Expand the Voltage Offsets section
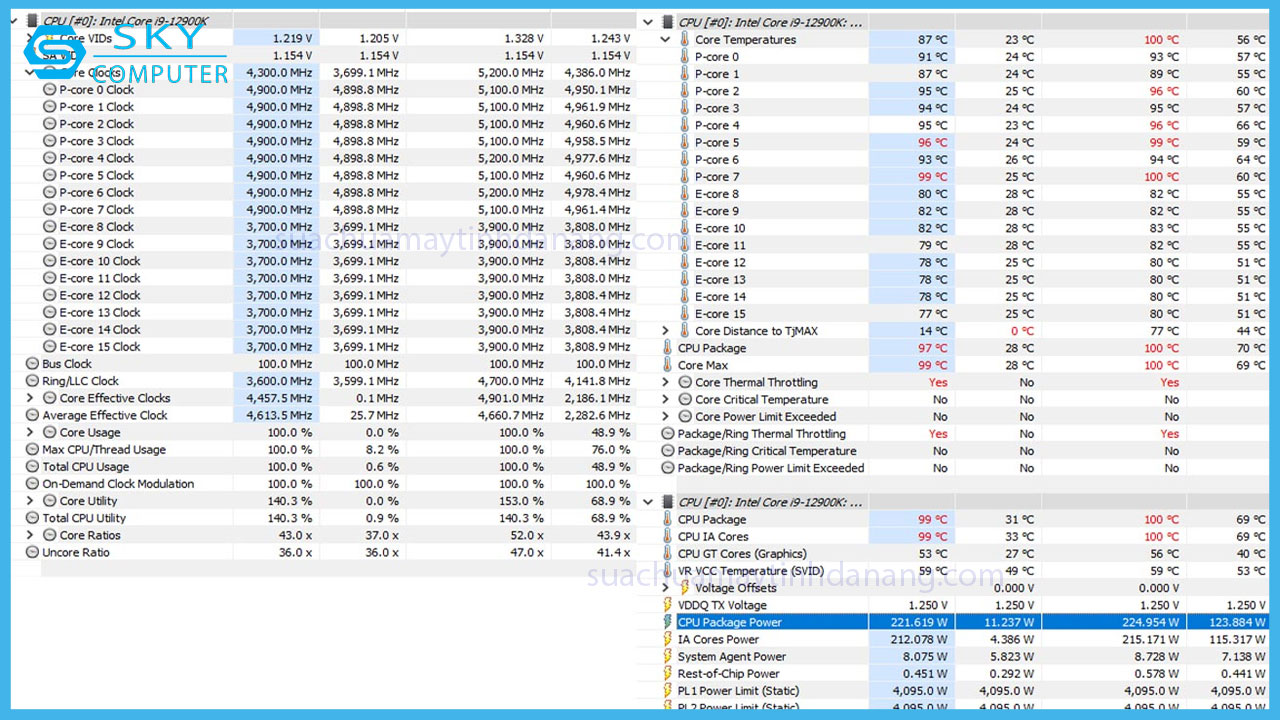Viewport: 1280px width, 720px height. pos(668,587)
